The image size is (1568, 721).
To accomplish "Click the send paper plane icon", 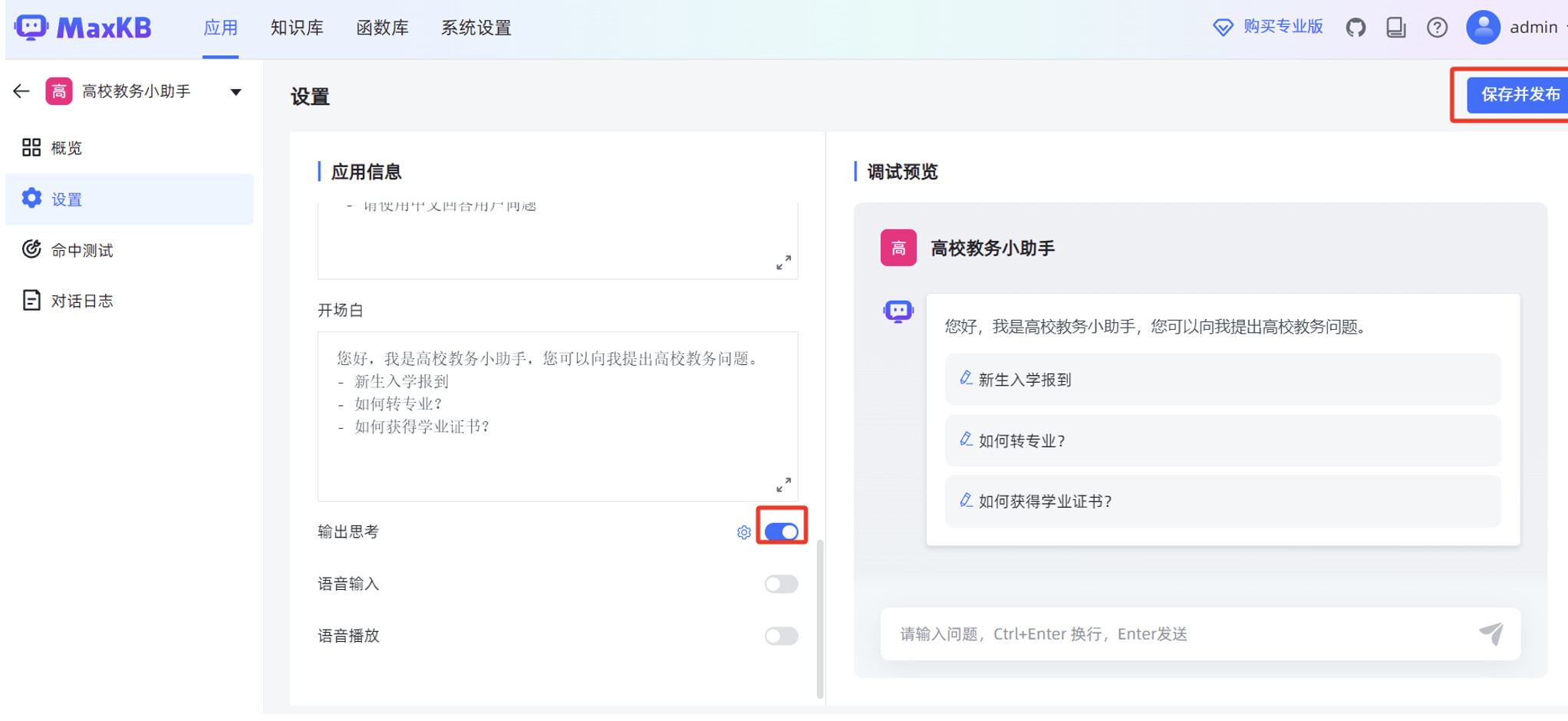I will (x=1491, y=634).
